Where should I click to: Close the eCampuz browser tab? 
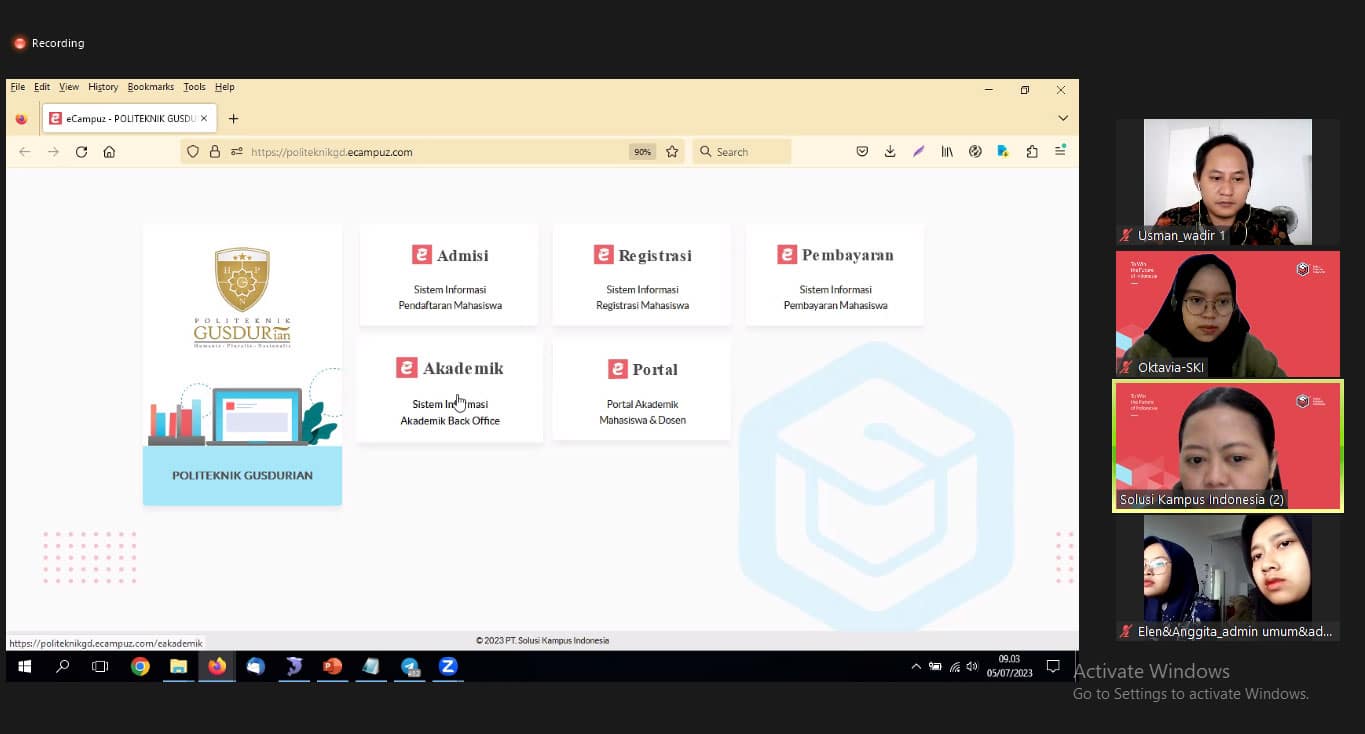(x=204, y=118)
